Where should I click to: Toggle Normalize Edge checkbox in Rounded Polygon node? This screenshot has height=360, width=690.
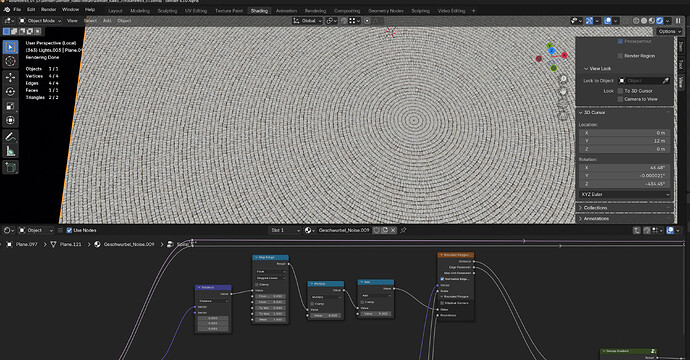[x=442, y=279]
